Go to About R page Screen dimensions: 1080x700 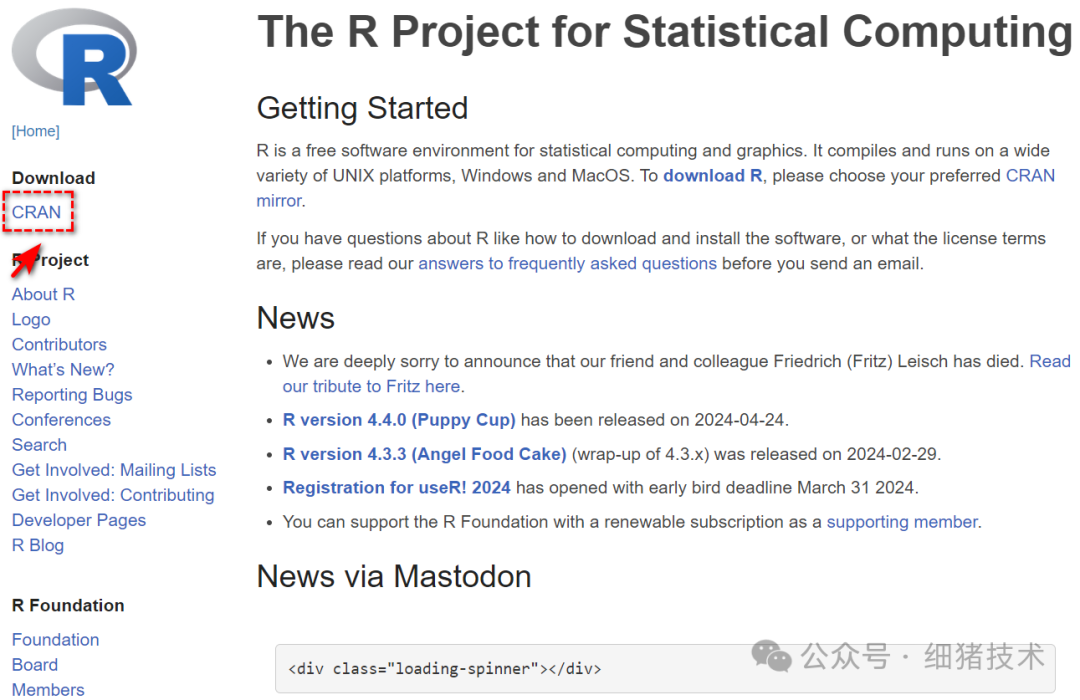[x=43, y=294]
